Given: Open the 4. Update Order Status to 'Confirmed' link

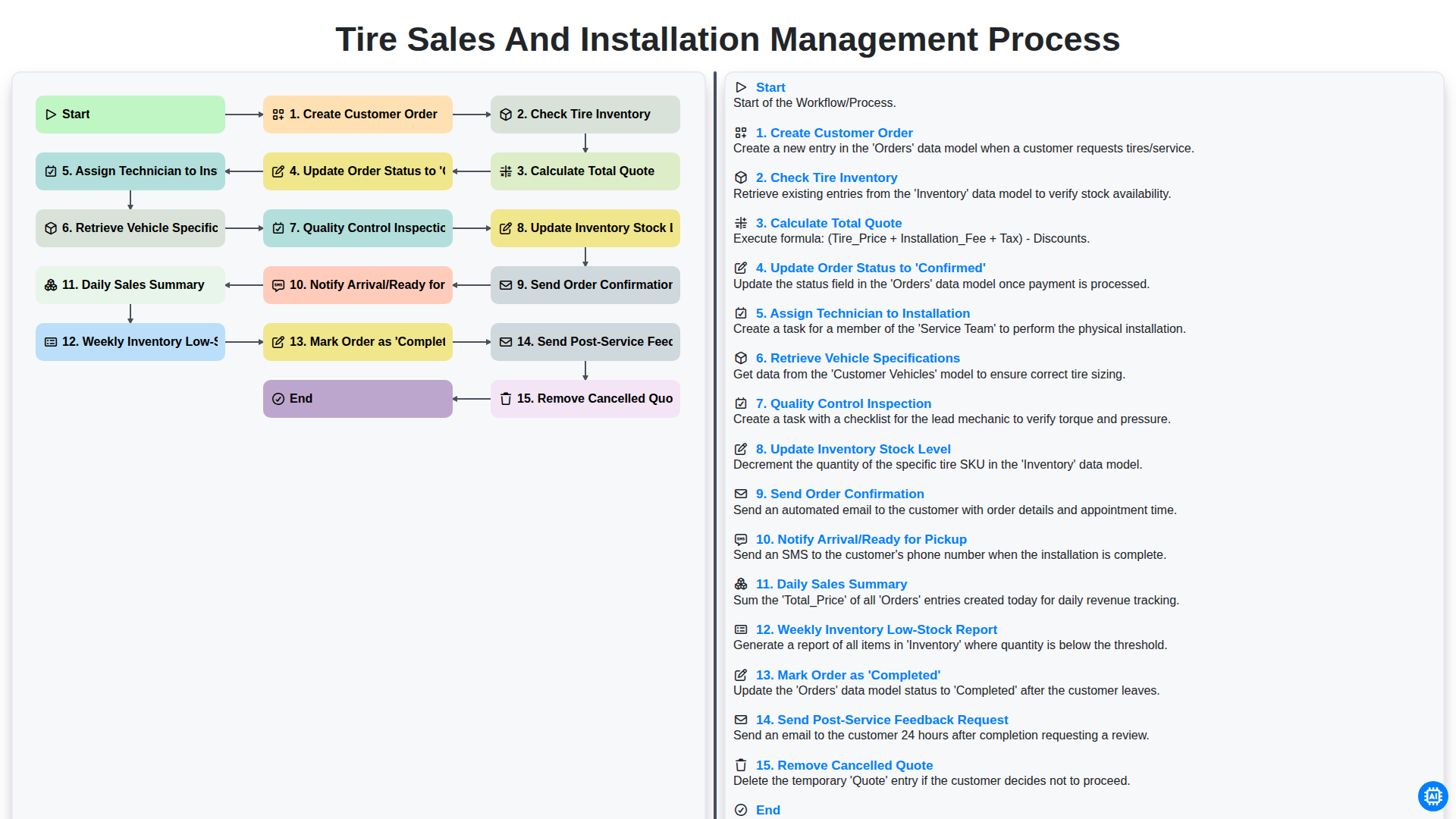Looking at the screenshot, I should [x=871, y=268].
